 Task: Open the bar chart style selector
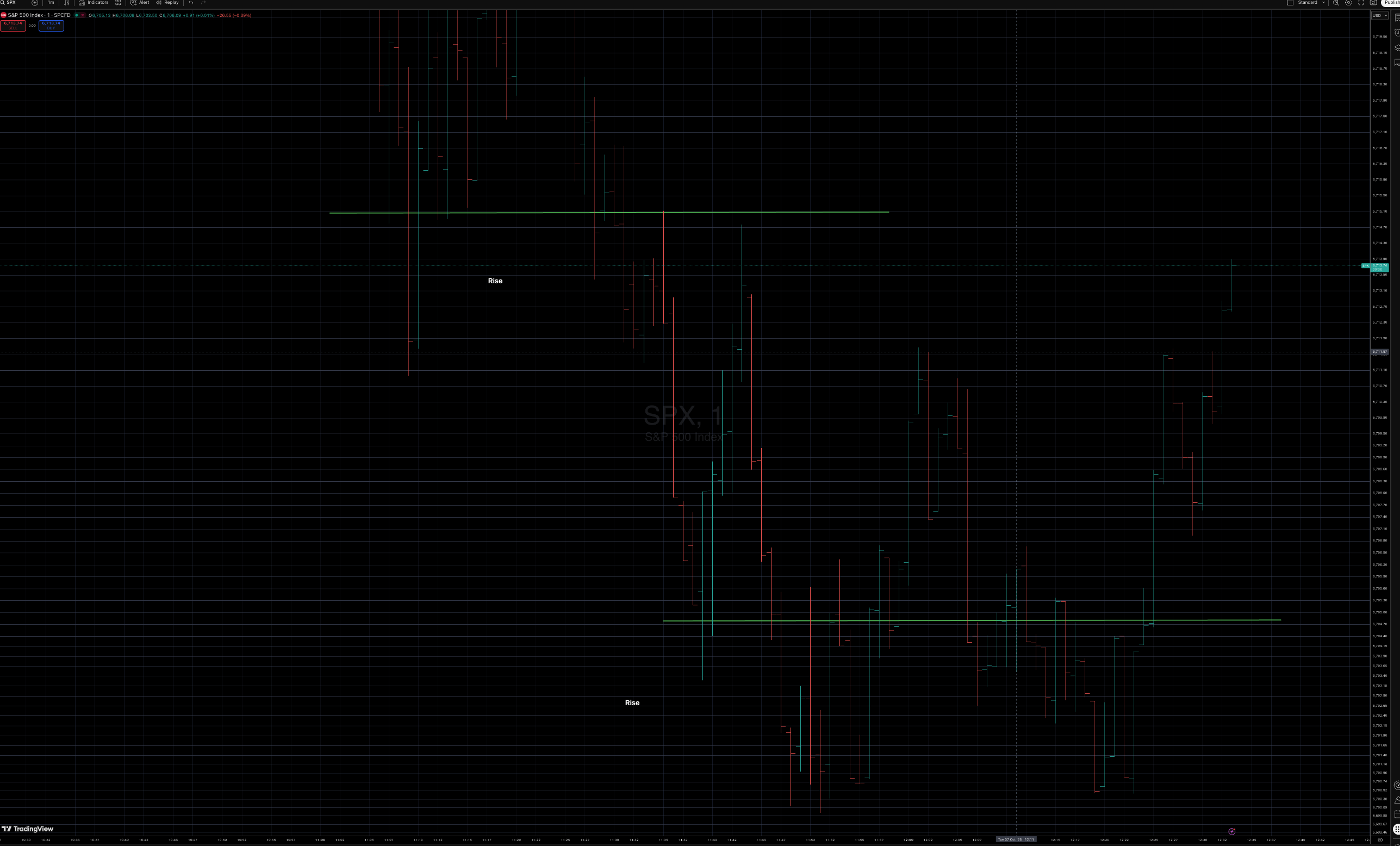tap(66, 3)
